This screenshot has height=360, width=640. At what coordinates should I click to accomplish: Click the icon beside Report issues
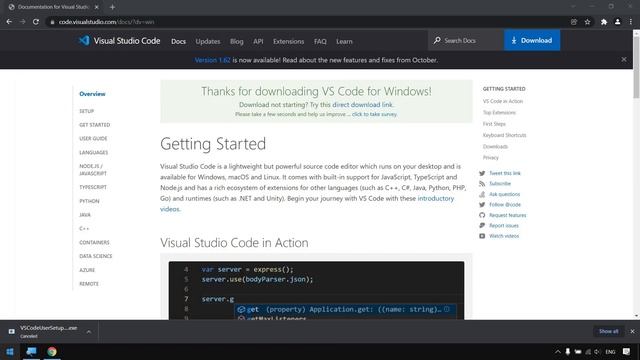(482, 225)
